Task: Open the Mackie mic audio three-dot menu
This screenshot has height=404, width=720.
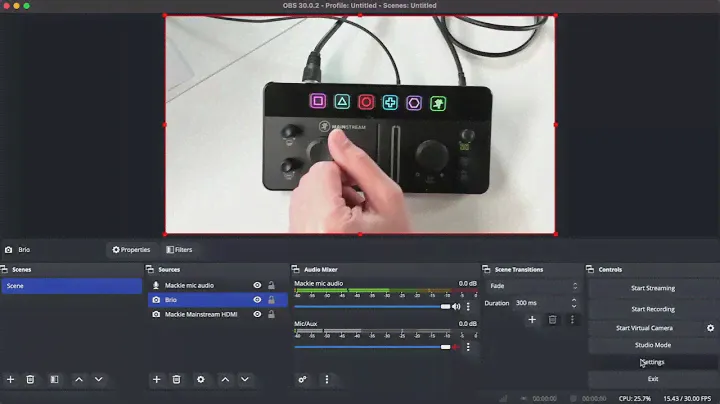Action: (x=468, y=307)
